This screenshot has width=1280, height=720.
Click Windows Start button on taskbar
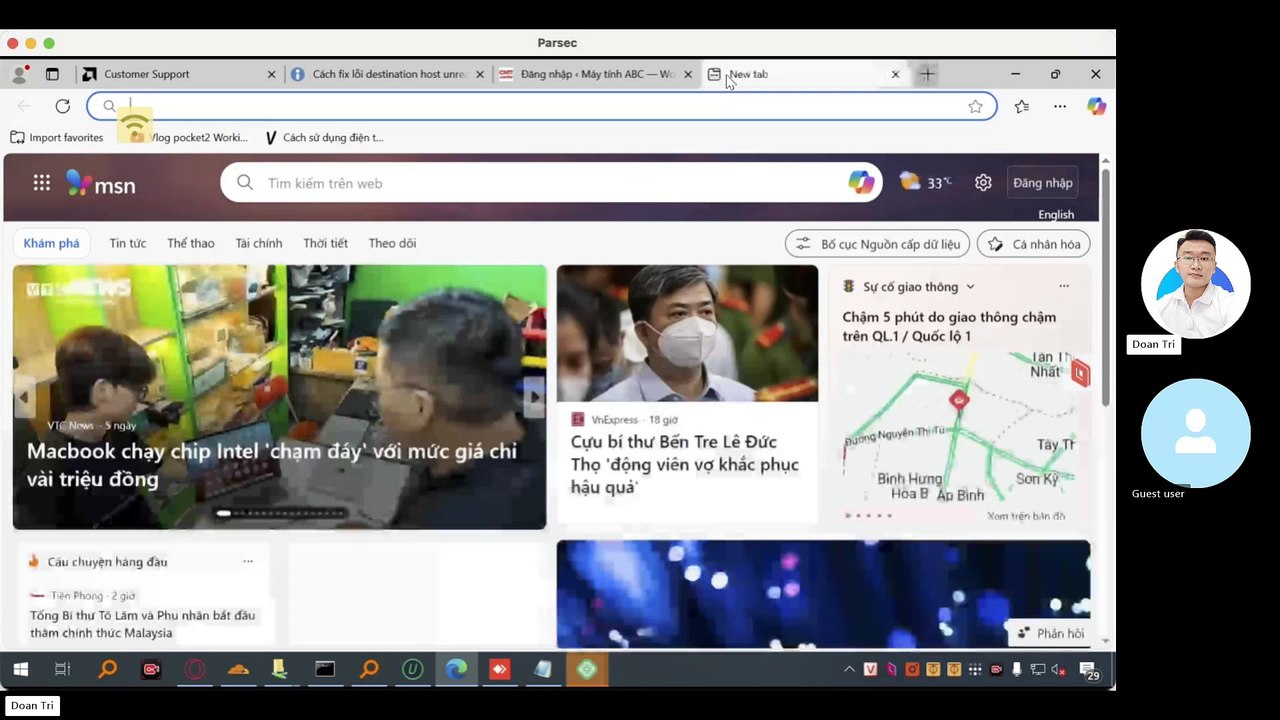[20, 670]
